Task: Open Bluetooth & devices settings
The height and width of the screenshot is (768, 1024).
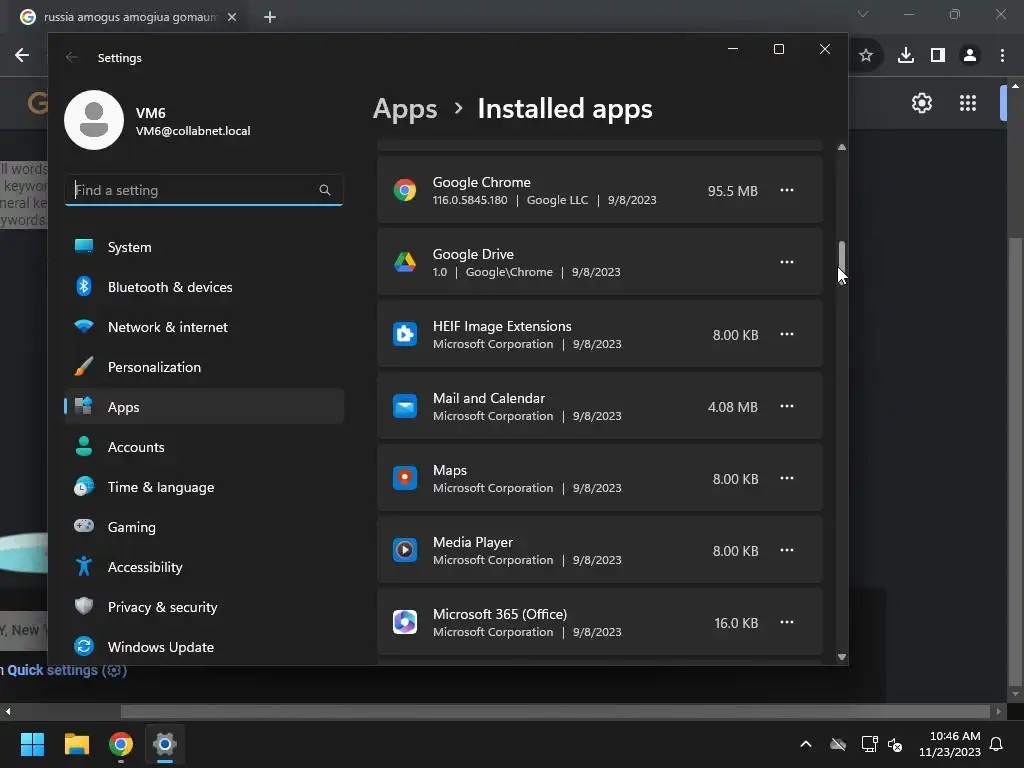Action: coord(204,287)
